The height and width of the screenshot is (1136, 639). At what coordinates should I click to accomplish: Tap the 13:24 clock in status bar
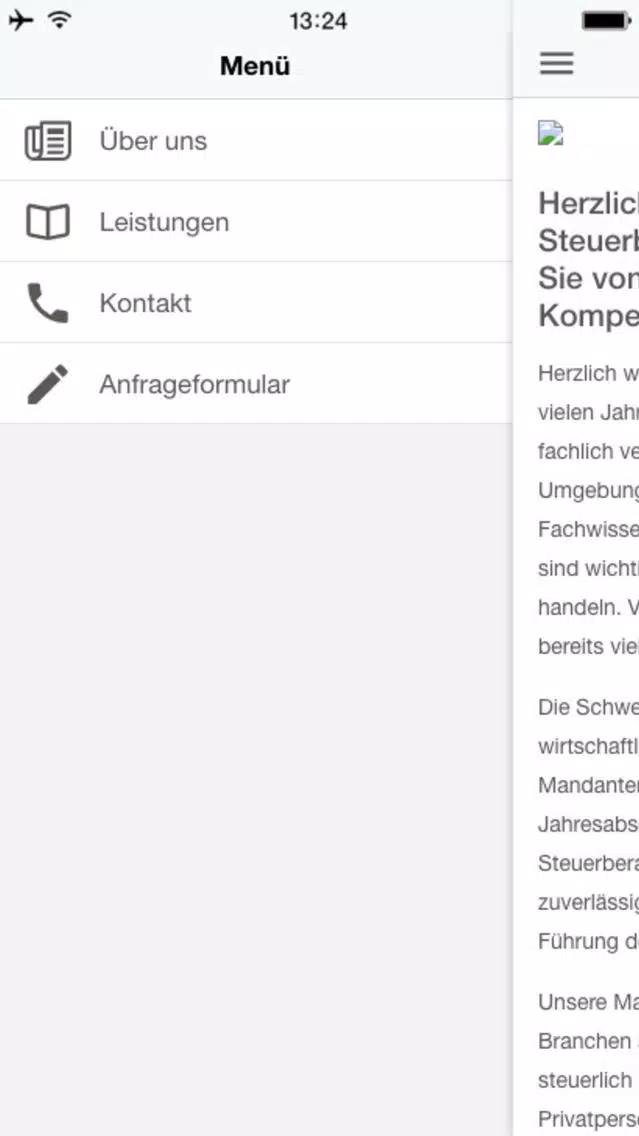(x=319, y=21)
